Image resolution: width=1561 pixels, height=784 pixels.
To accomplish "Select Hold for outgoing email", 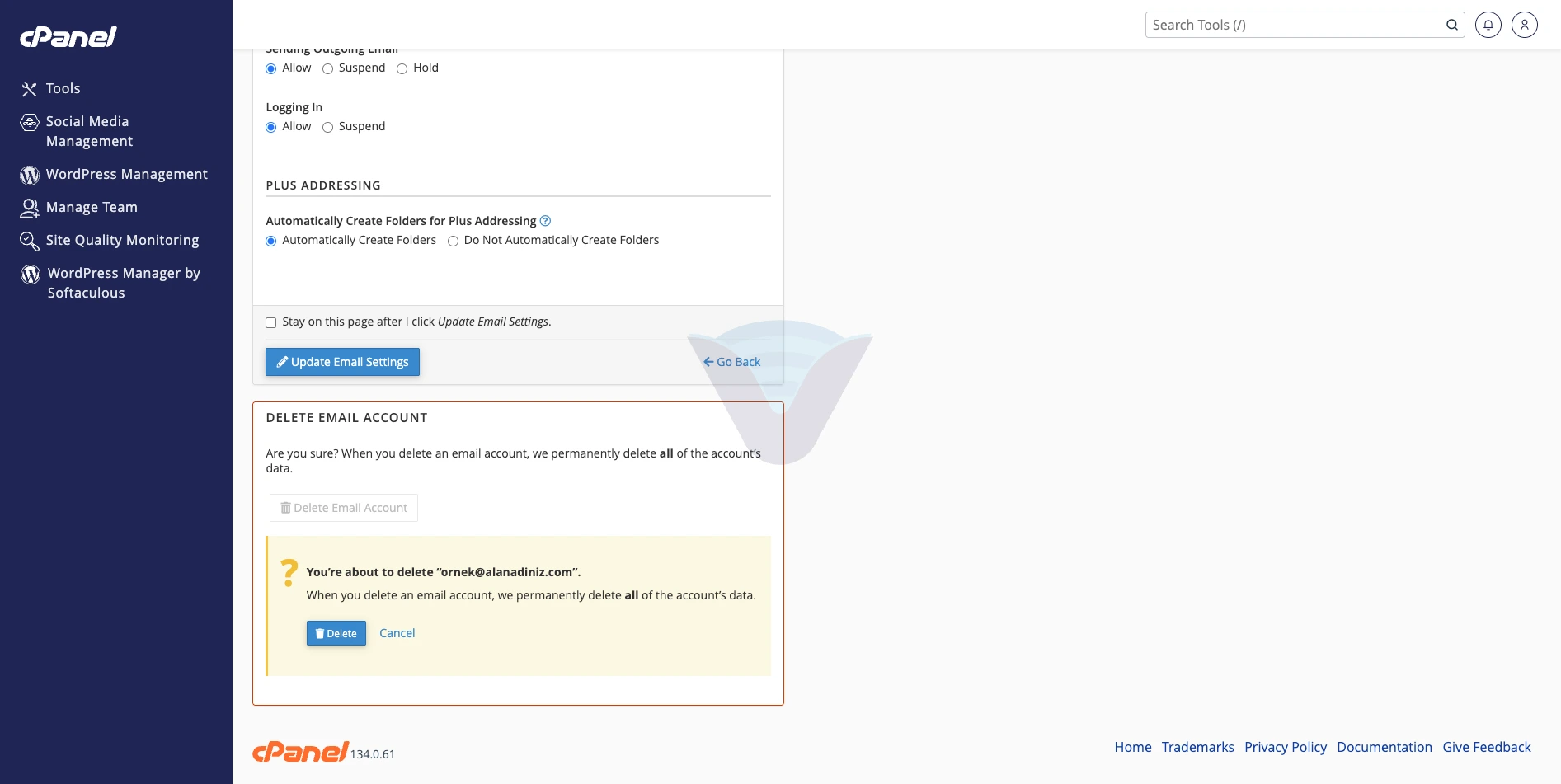I will [402, 68].
